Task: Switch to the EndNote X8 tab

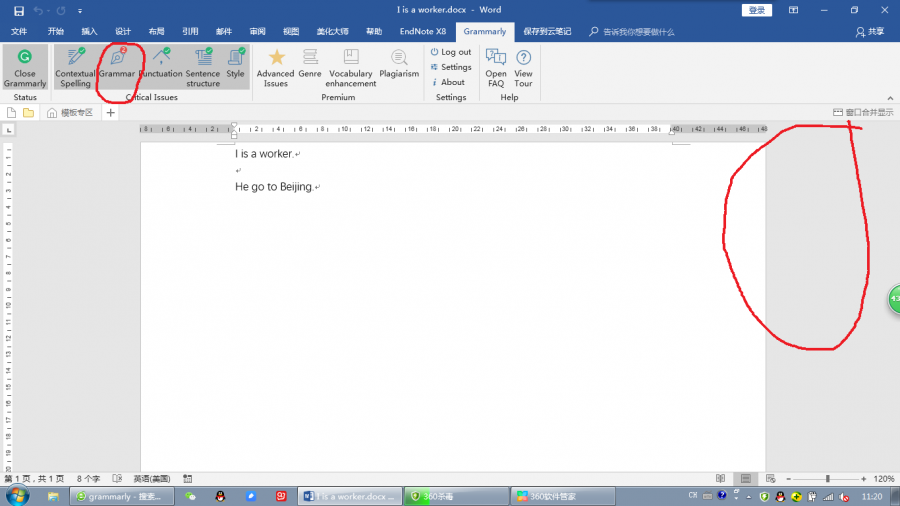Action: pyautogui.click(x=423, y=32)
